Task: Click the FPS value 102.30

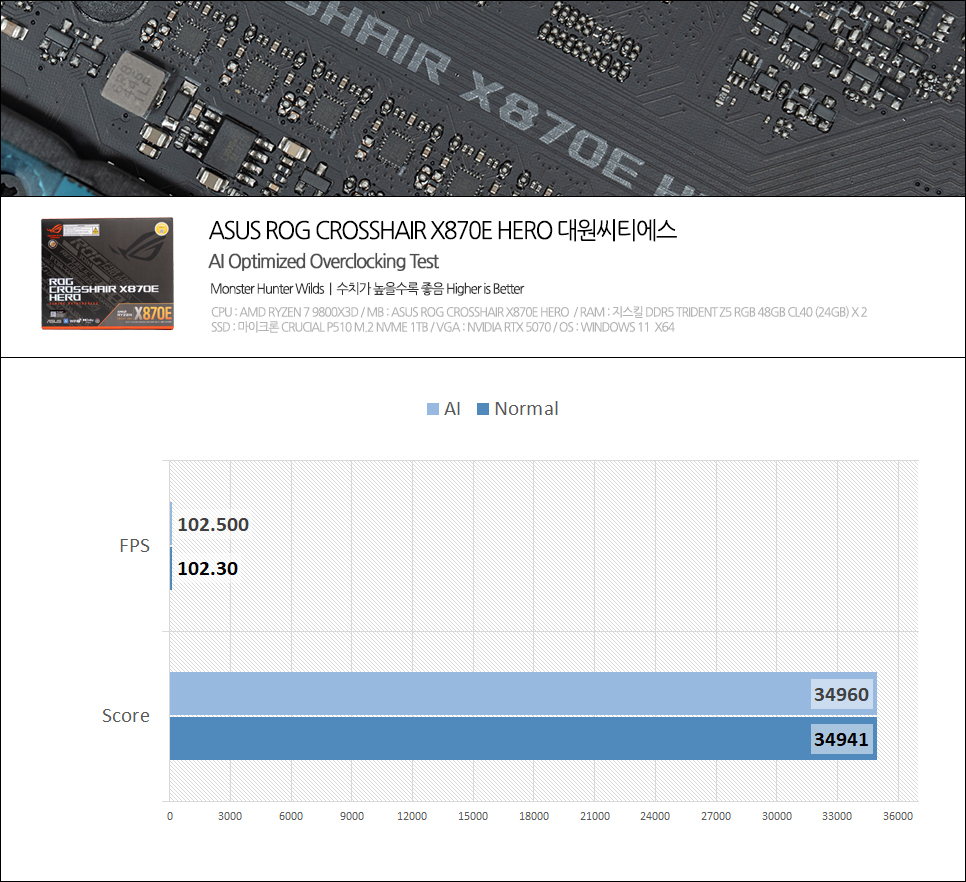Action: [208, 568]
